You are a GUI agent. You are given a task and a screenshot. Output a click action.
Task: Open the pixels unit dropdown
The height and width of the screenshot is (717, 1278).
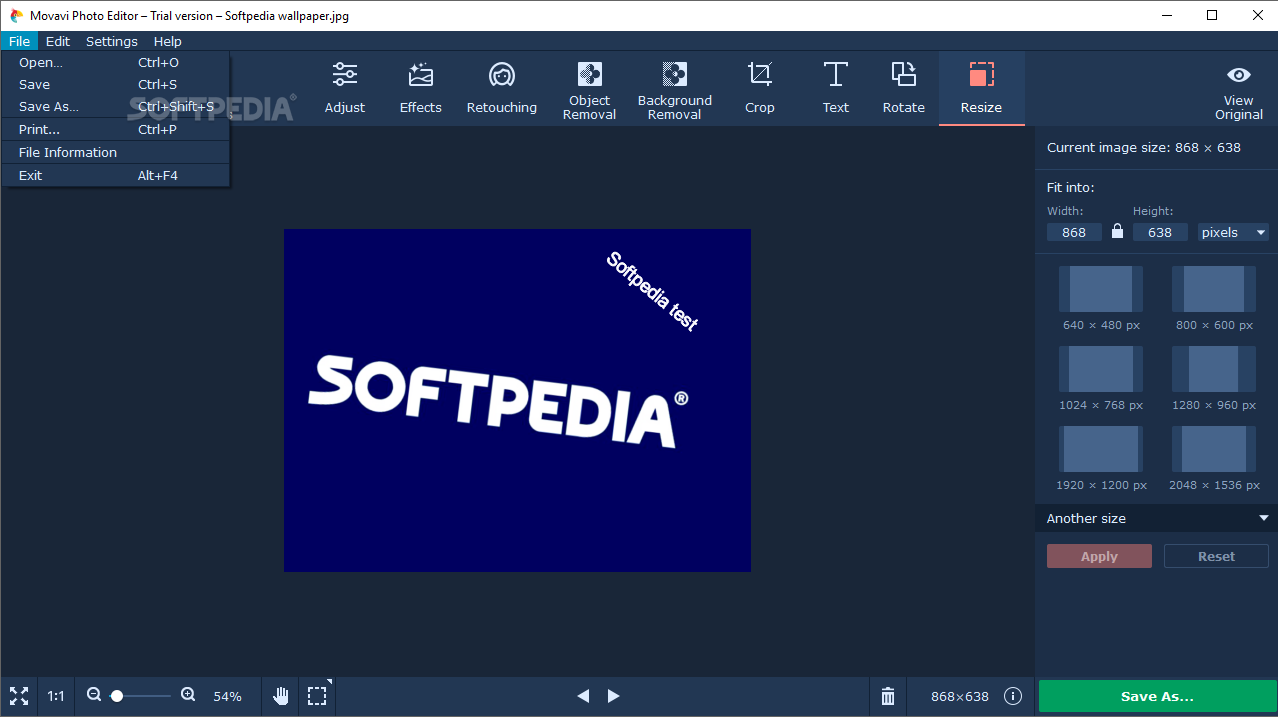tap(1234, 232)
